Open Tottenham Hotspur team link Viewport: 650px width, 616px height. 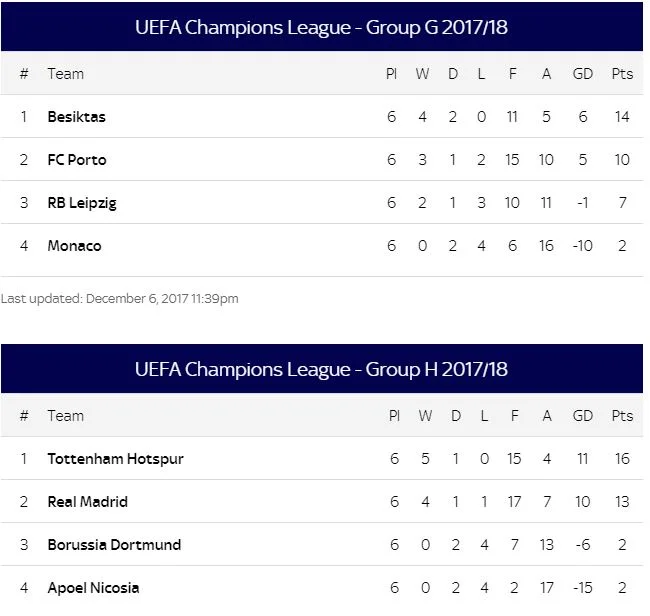pos(115,459)
